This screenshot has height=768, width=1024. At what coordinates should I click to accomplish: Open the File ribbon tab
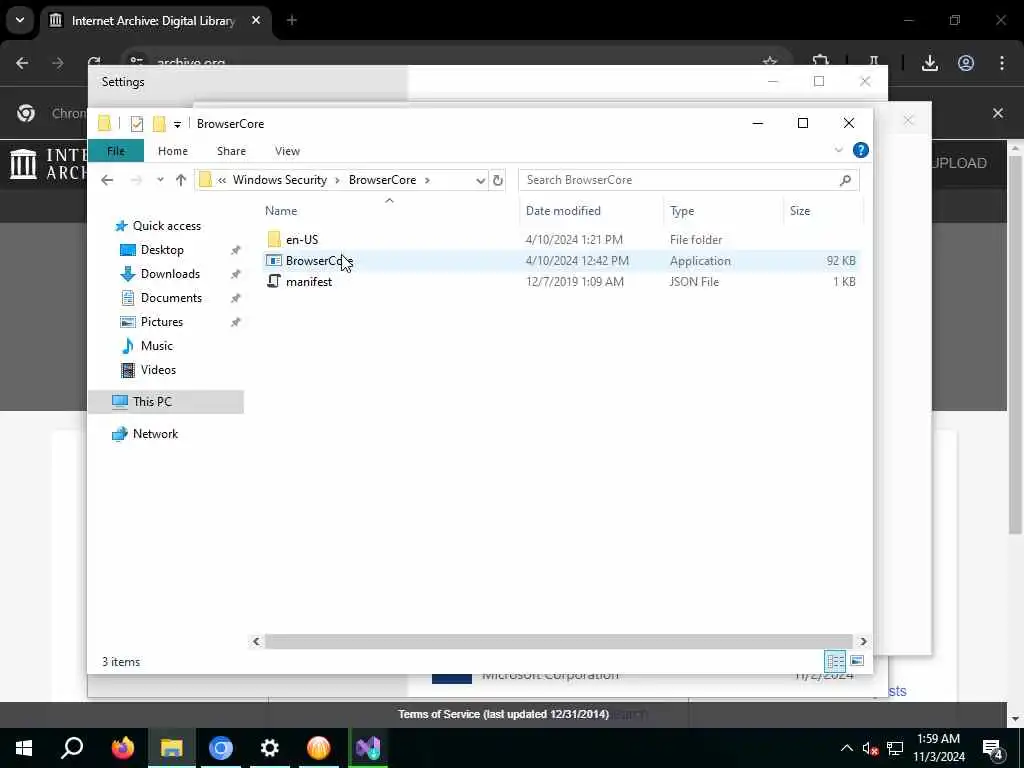coord(116,151)
